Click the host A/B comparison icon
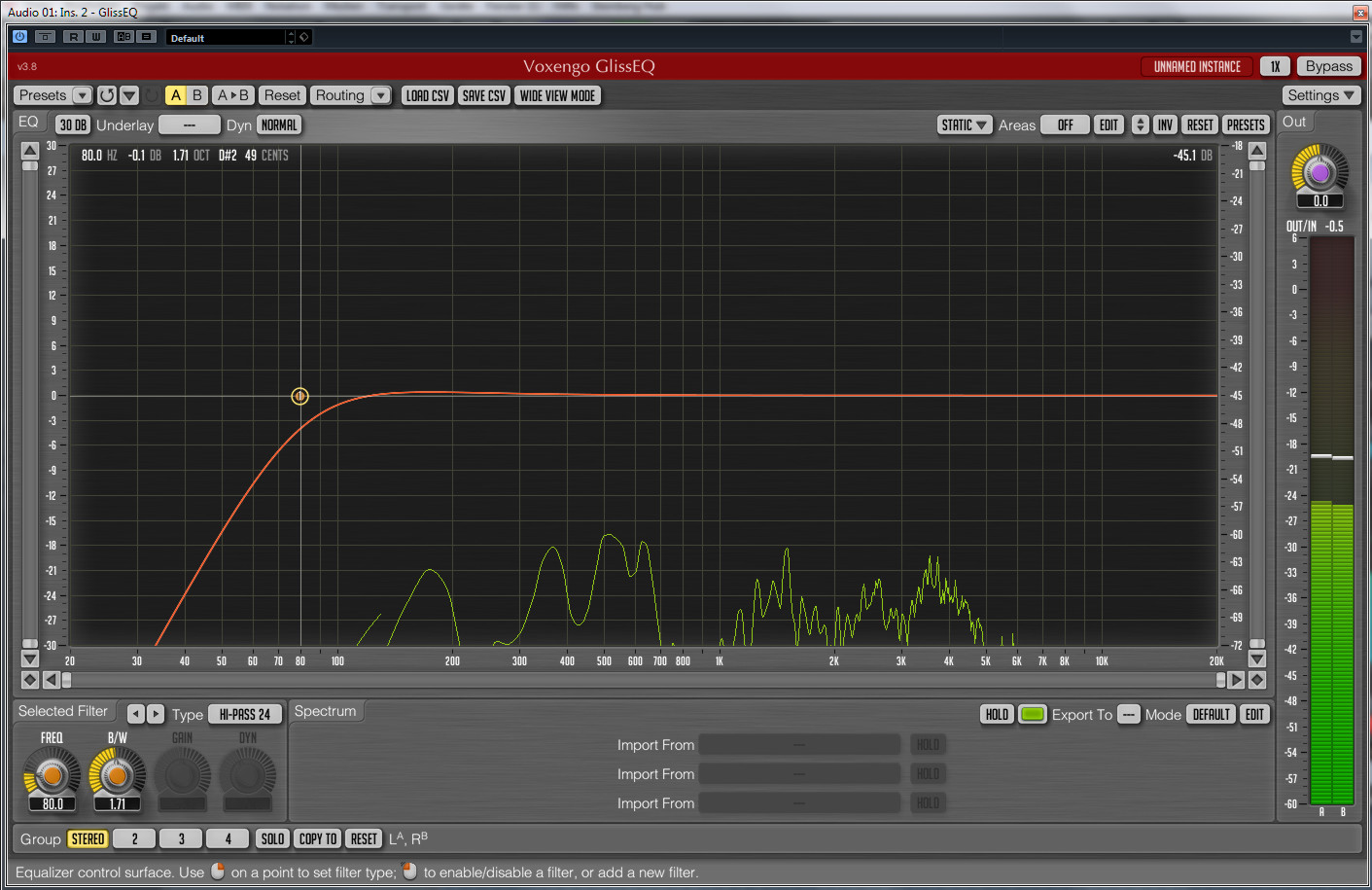The width and height of the screenshot is (1372, 890). coord(123,36)
